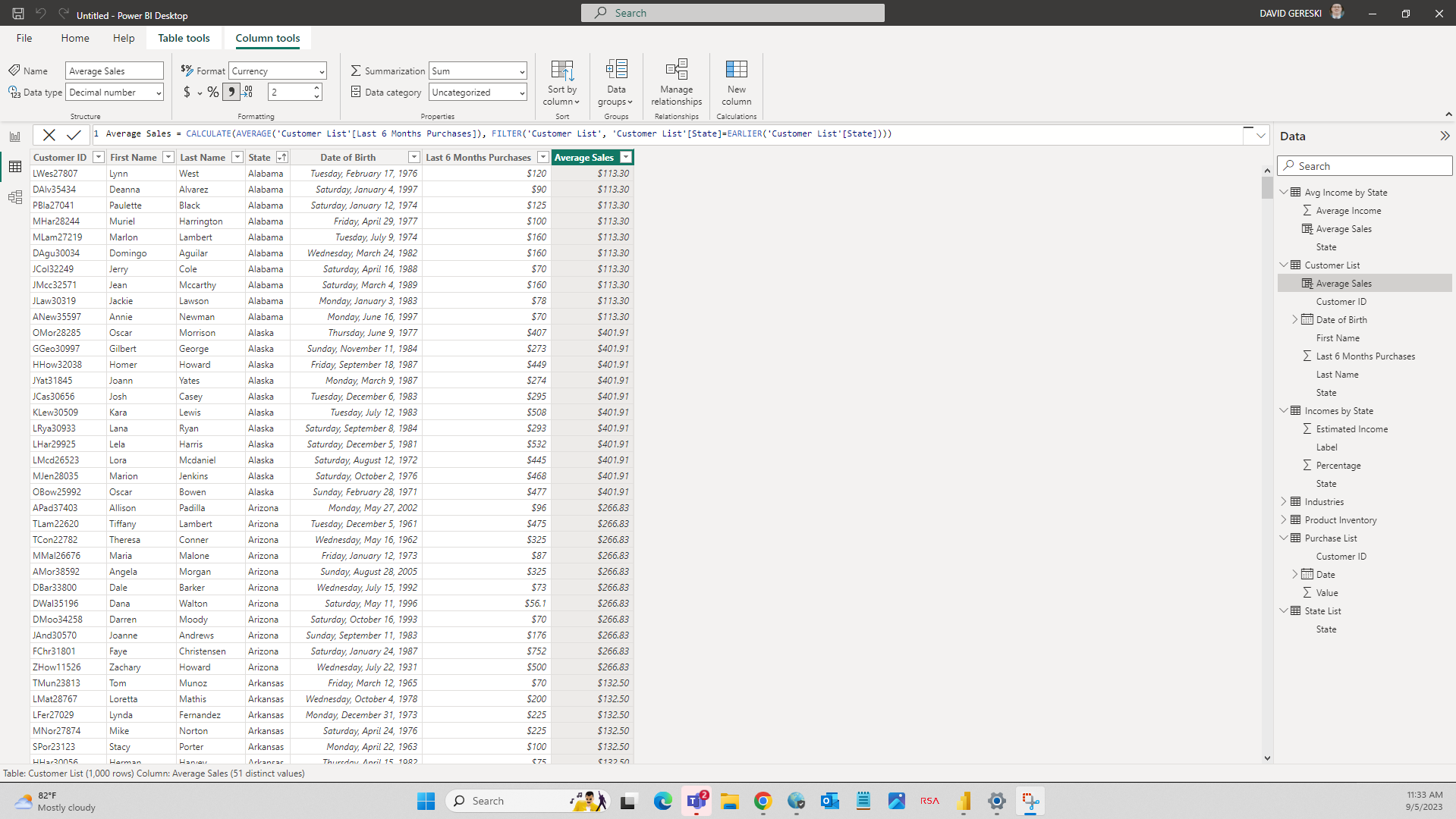This screenshot has width=1456, height=819.
Task: Collapse the Incomes by State table
Action: 1284,410
